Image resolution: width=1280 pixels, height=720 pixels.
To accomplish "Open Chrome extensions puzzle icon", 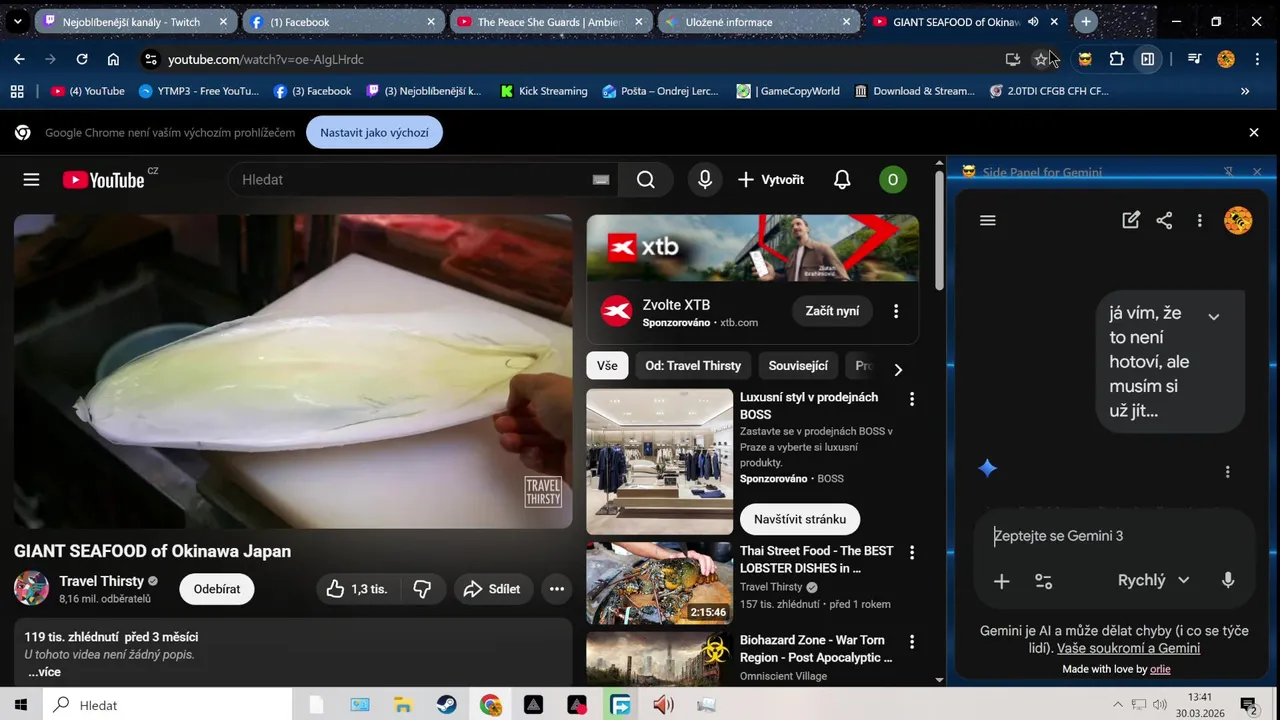I will coord(1117,59).
